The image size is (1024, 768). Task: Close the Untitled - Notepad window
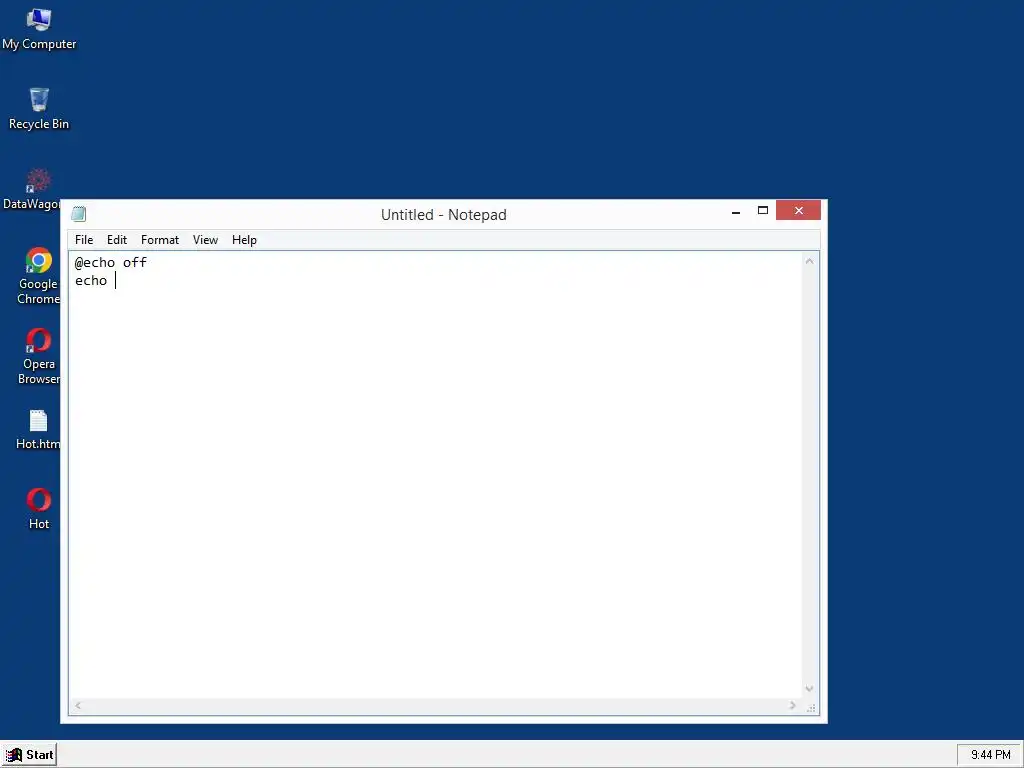(x=798, y=210)
